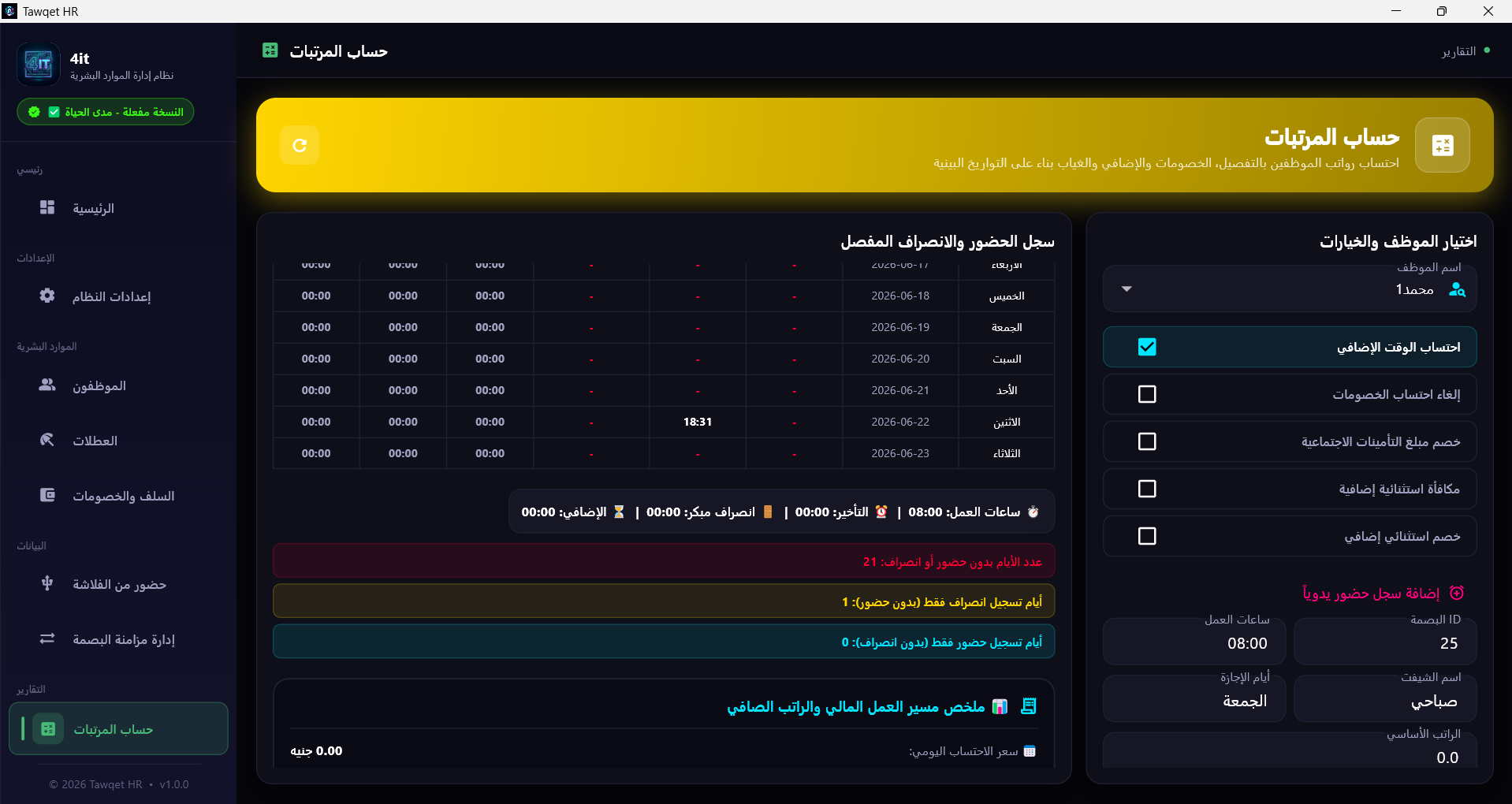Viewport: 1512px width, 804px height.
Task: Open حضور من الفلاشة page
Action: coord(118,584)
